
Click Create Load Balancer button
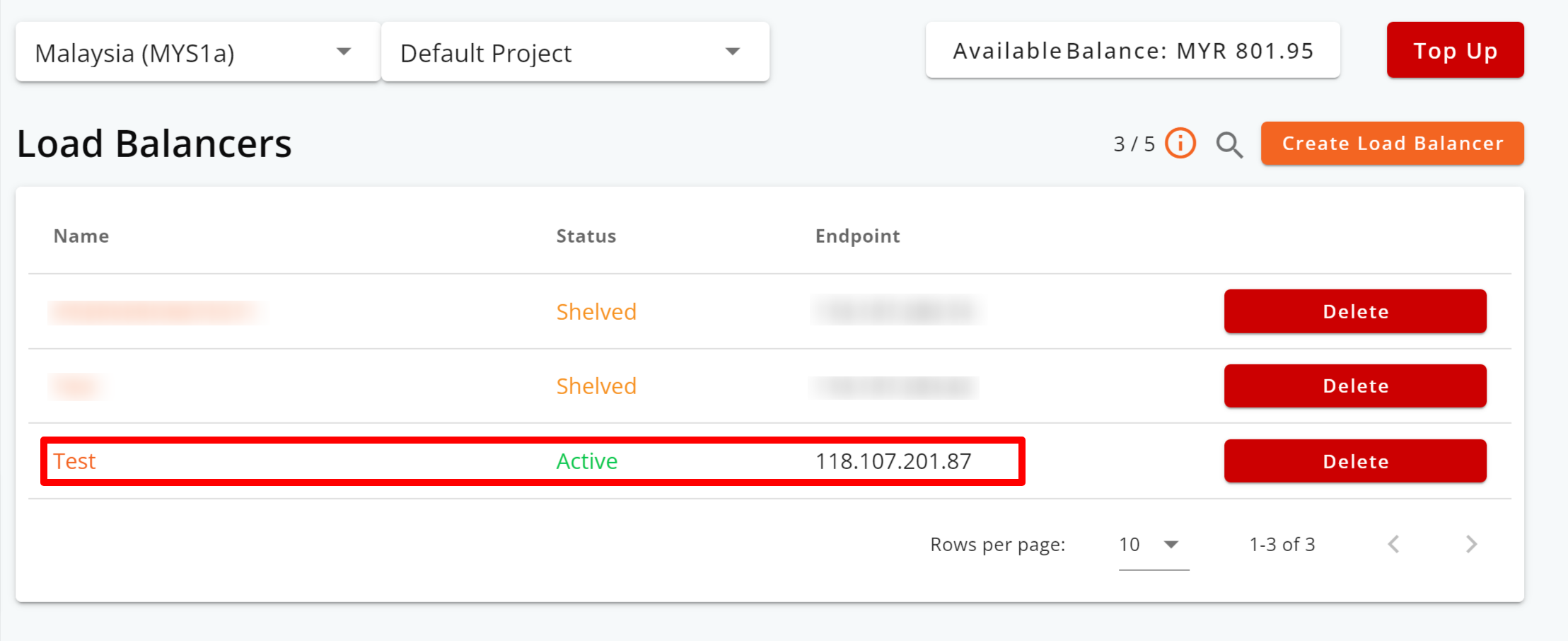point(1393,144)
